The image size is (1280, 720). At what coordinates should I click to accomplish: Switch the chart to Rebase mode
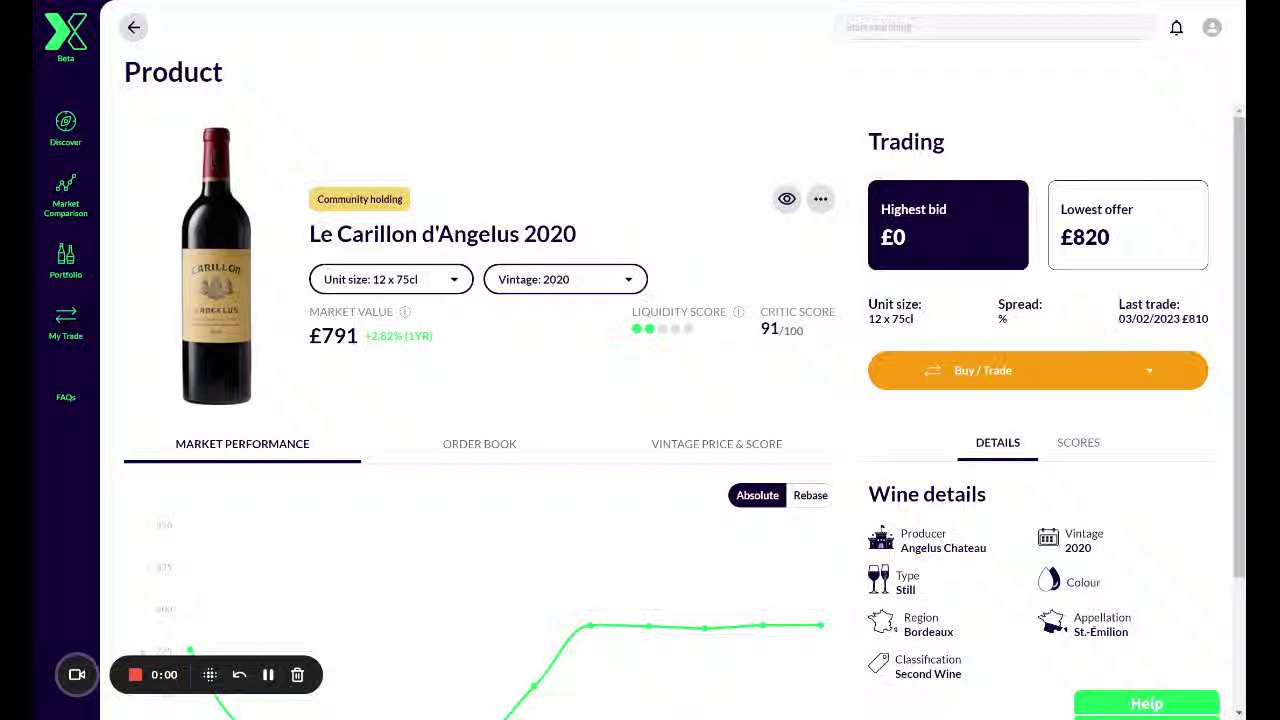810,495
